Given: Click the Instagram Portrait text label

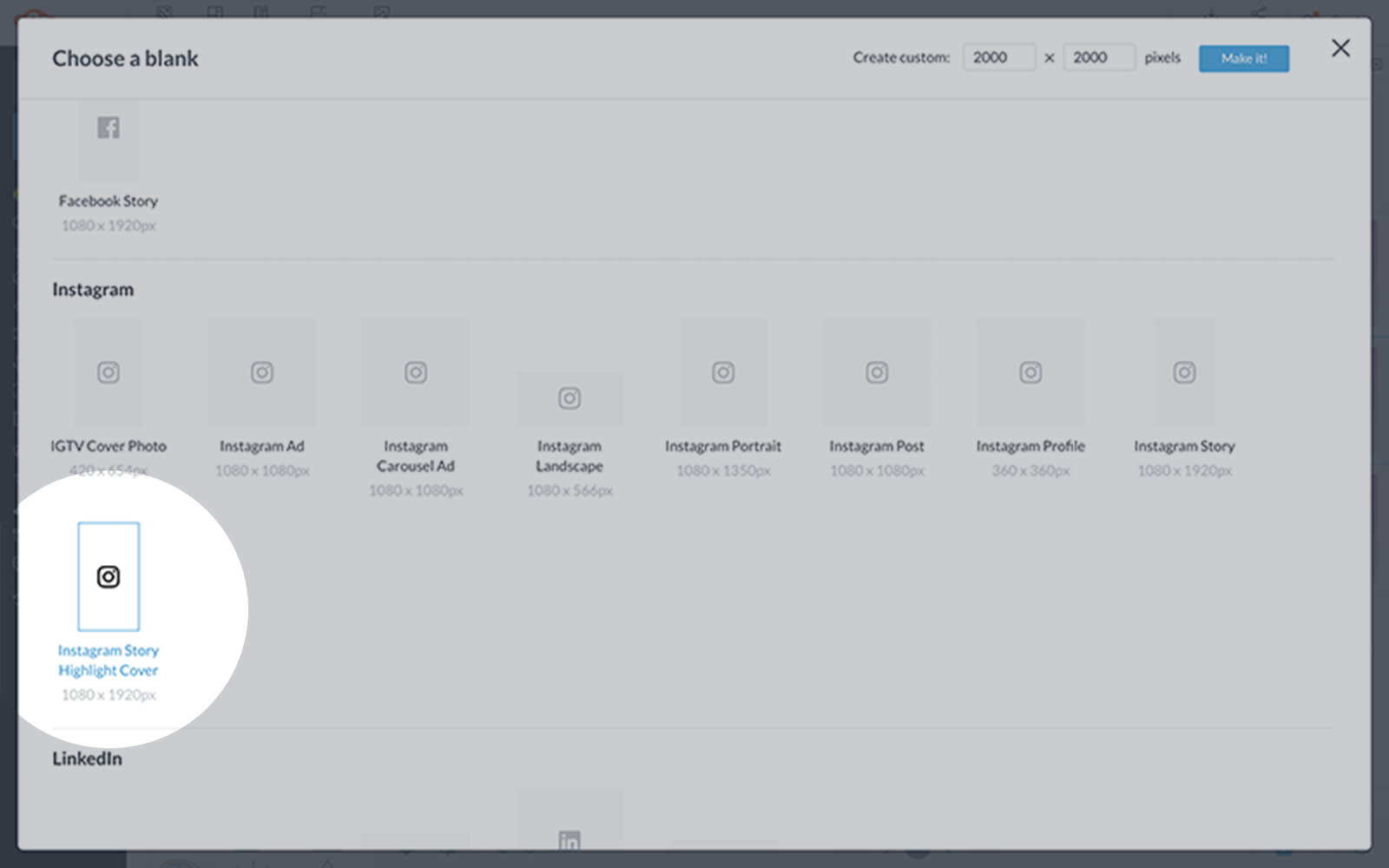Looking at the screenshot, I should click(x=723, y=446).
